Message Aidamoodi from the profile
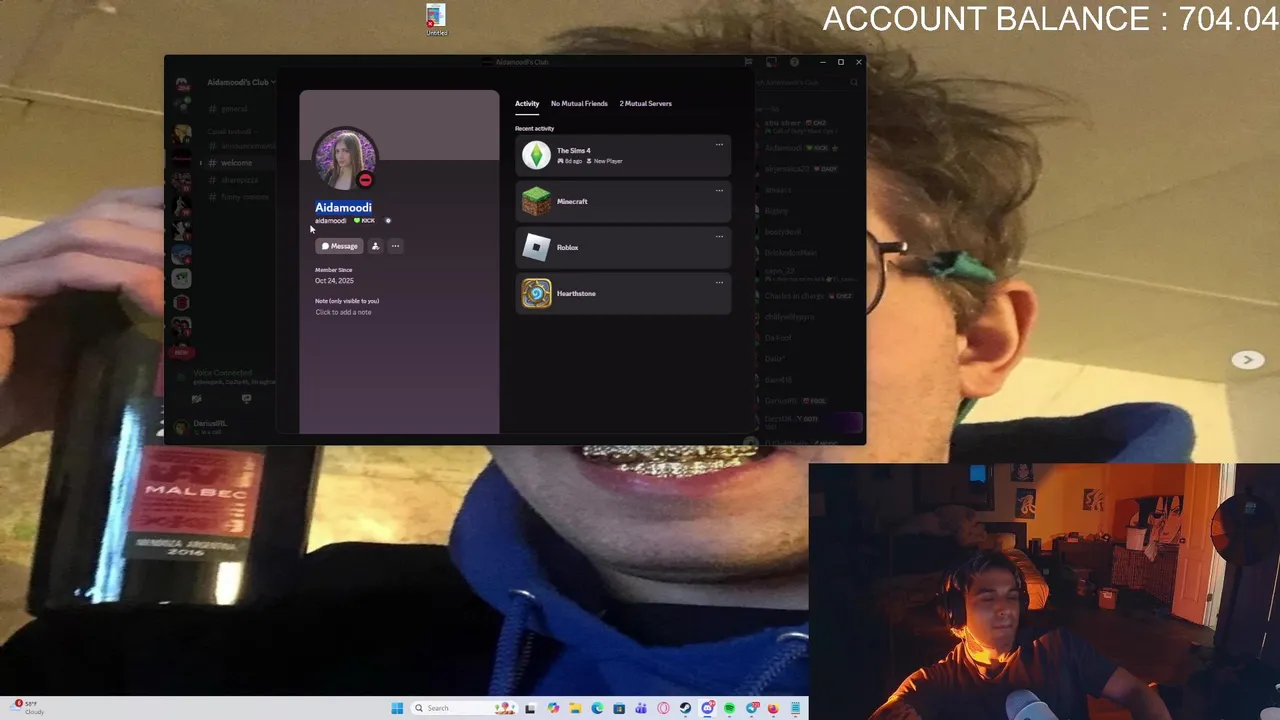 [339, 246]
